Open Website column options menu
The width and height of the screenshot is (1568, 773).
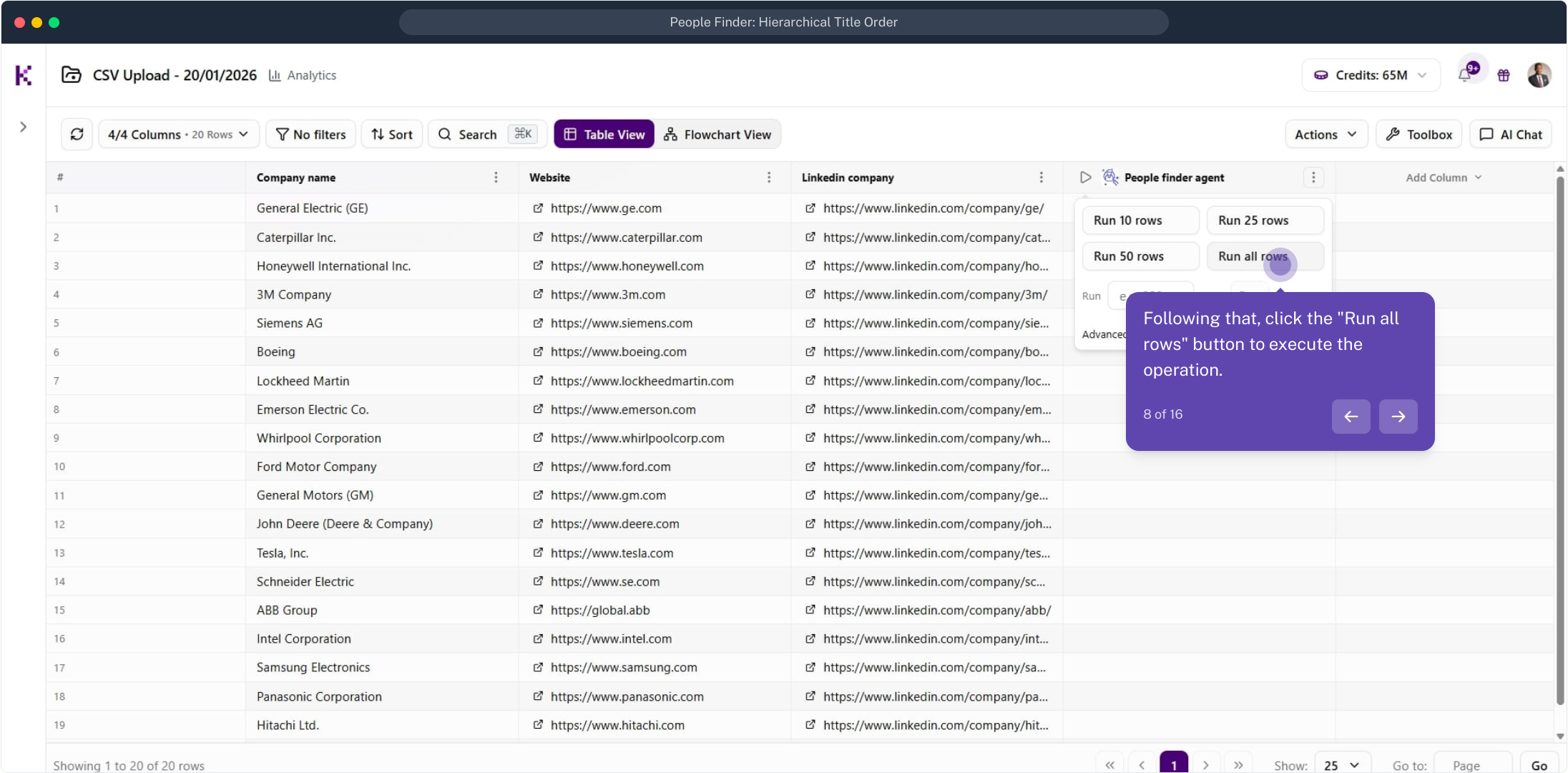769,178
